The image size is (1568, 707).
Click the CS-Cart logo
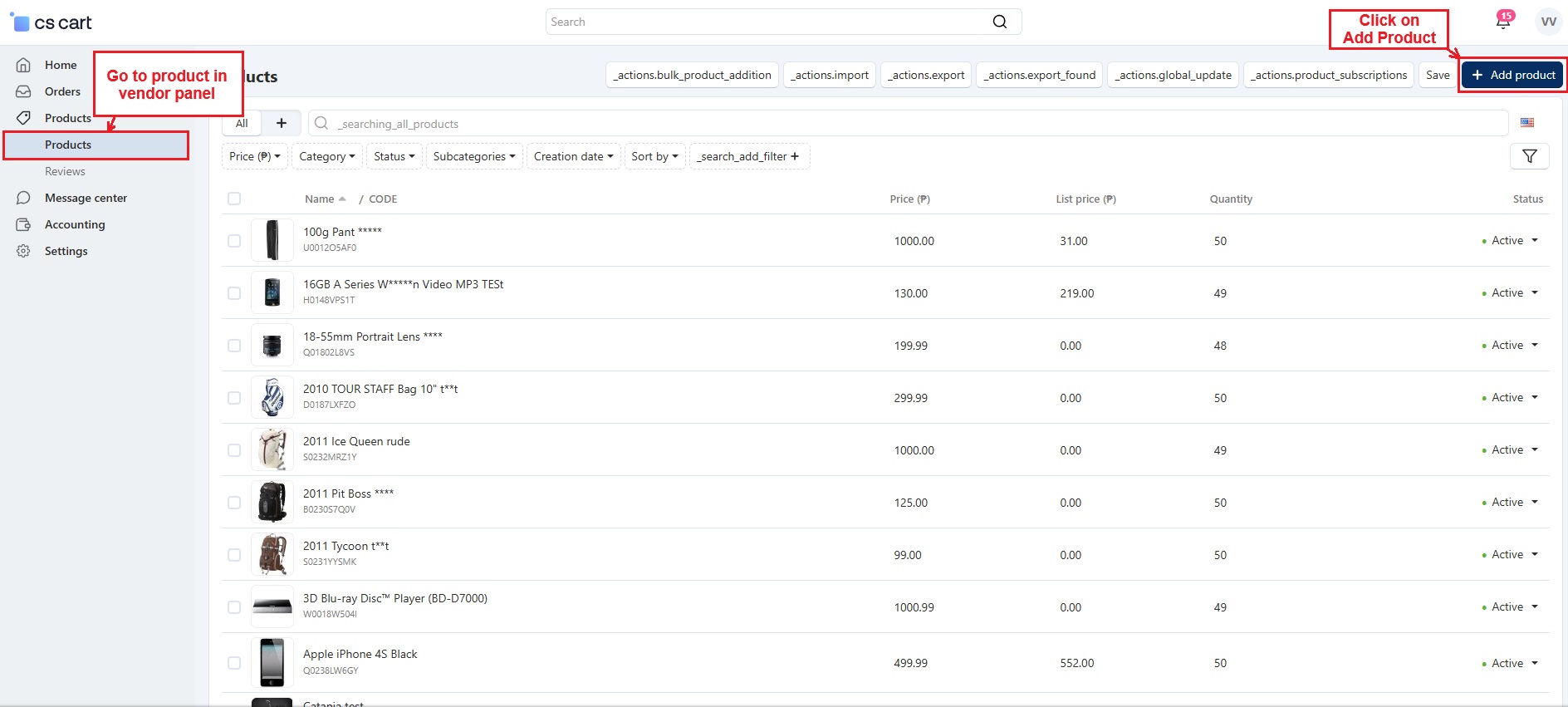(x=51, y=22)
